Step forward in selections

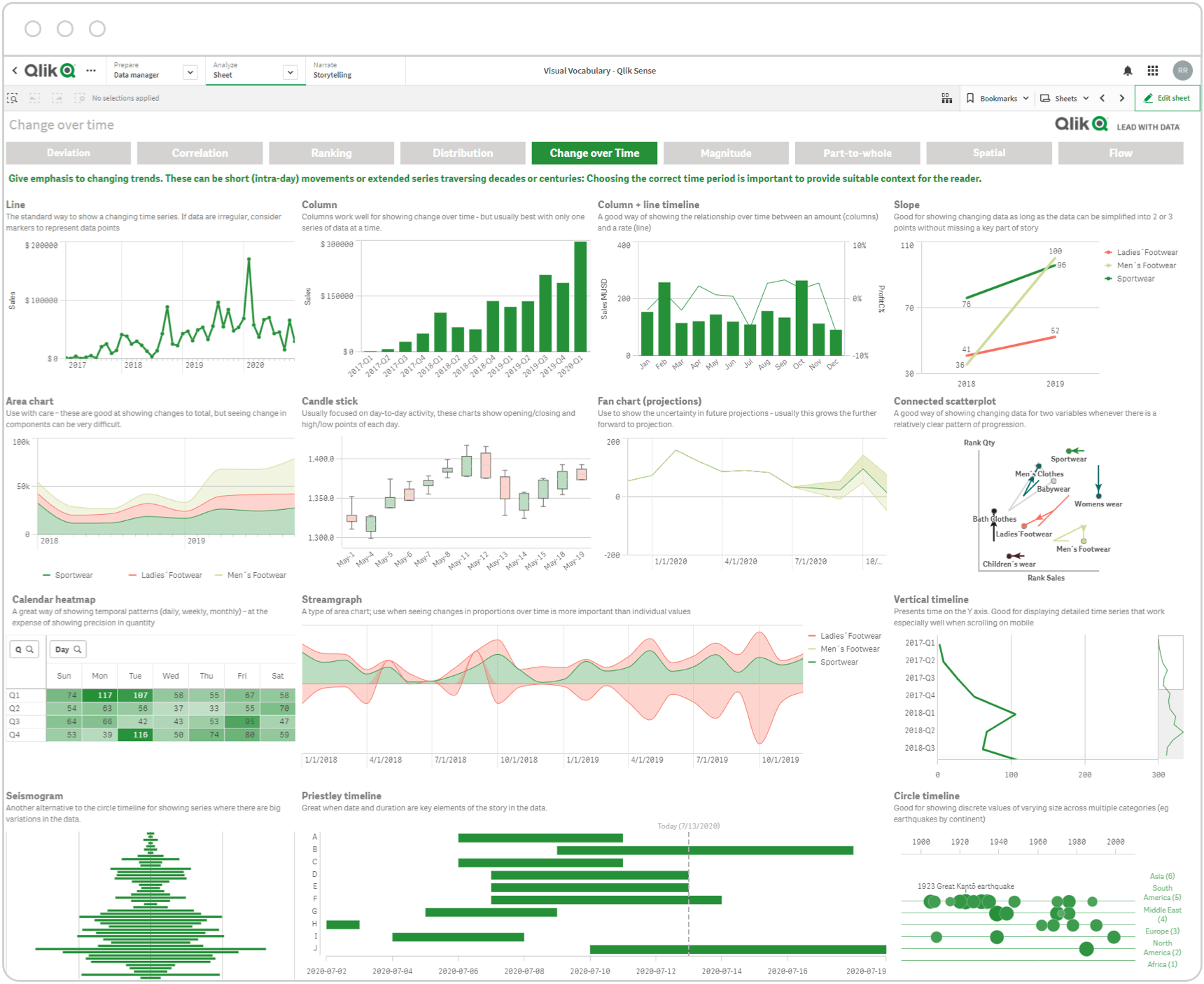pos(57,98)
